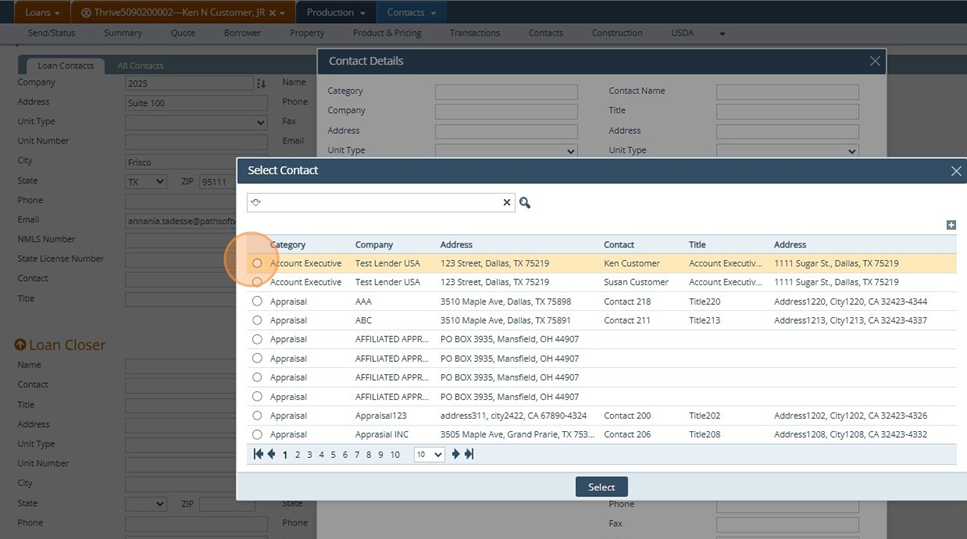Go to the first page of results
967x539 pixels.
(x=259, y=454)
